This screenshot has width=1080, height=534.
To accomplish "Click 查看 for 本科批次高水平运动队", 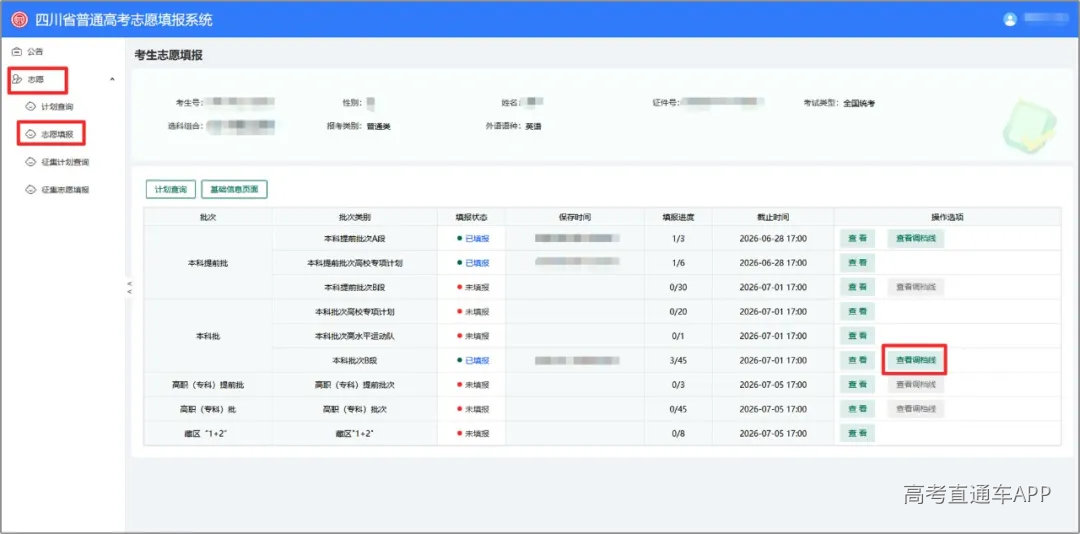I will coord(858,336).
